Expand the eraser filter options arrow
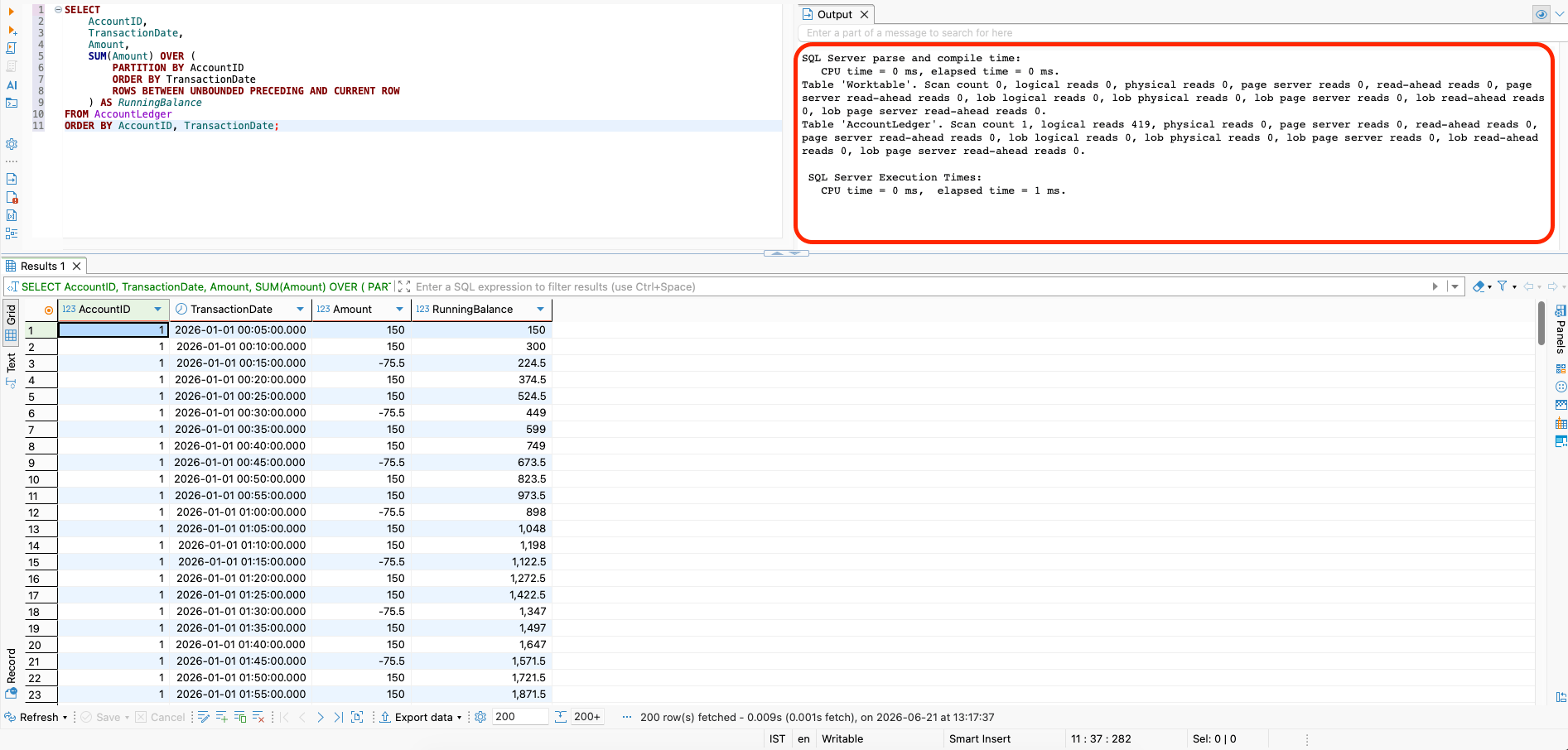The height and width of the screenshot is (750, 1568). pos(1489,287)
